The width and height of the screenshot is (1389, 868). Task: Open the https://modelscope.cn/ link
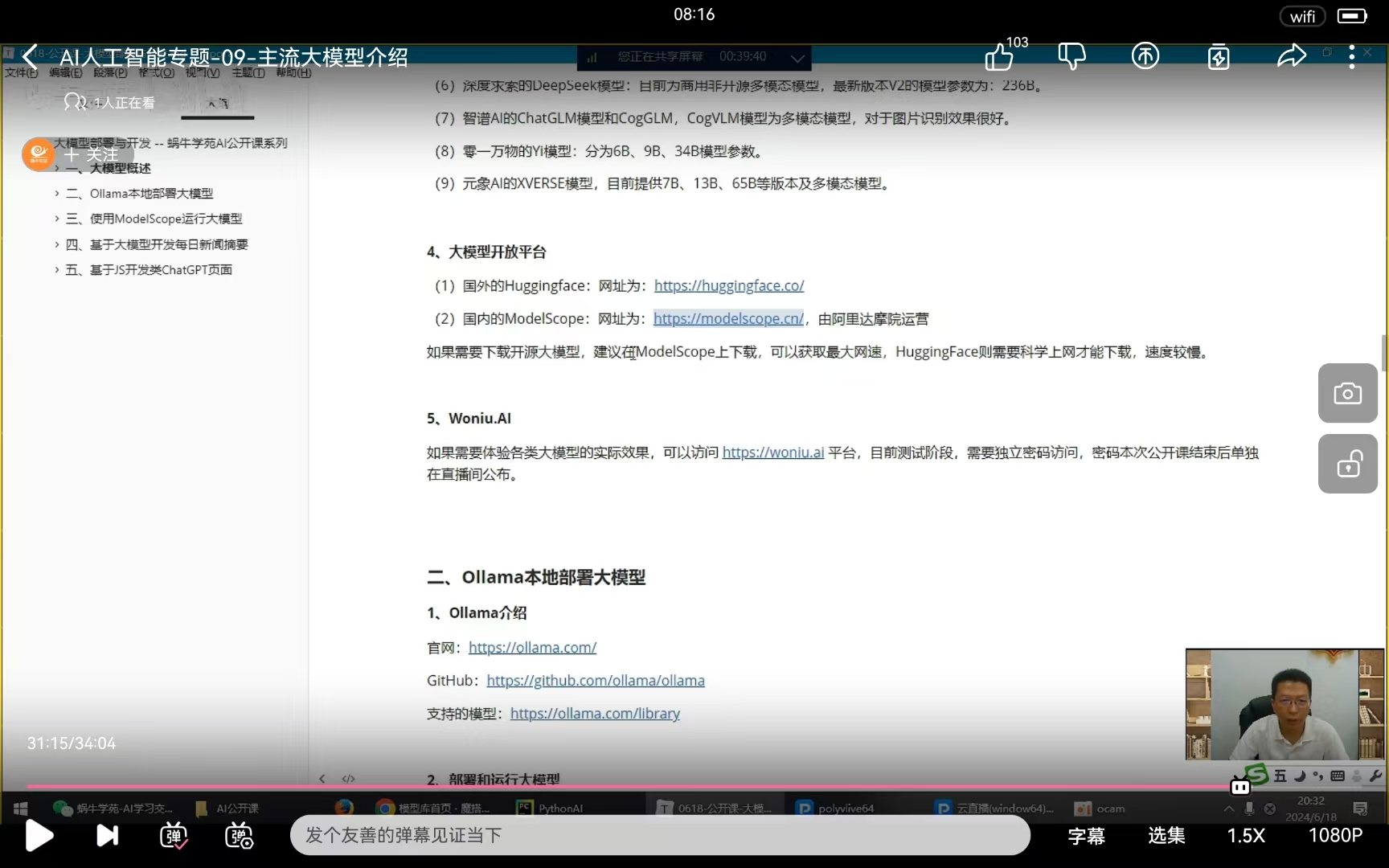coord(728,318)
